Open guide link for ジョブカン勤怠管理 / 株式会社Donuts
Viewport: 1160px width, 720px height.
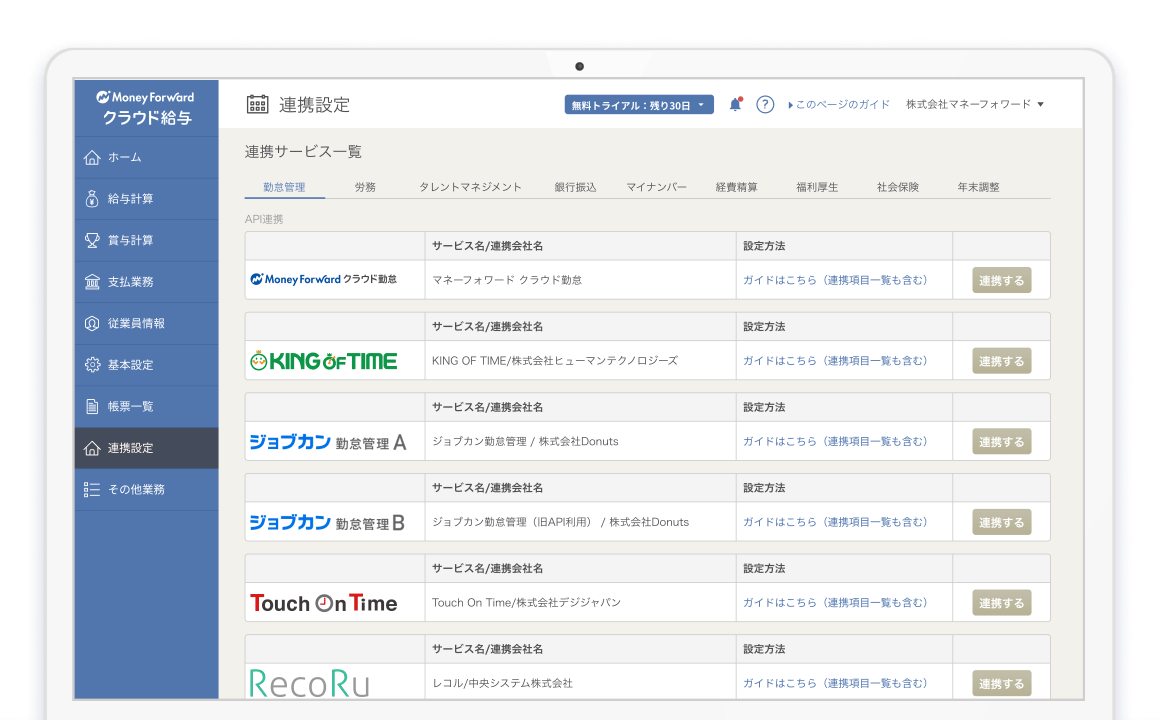point(835,441)
